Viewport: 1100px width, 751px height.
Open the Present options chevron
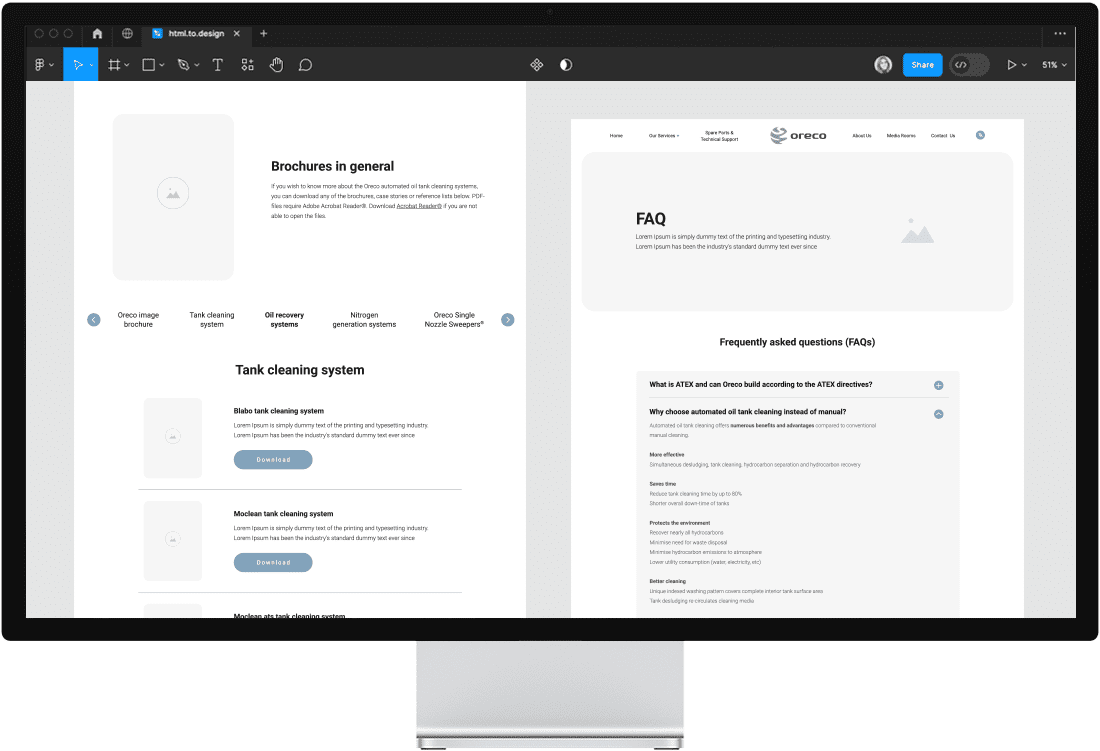point(1024,65)
